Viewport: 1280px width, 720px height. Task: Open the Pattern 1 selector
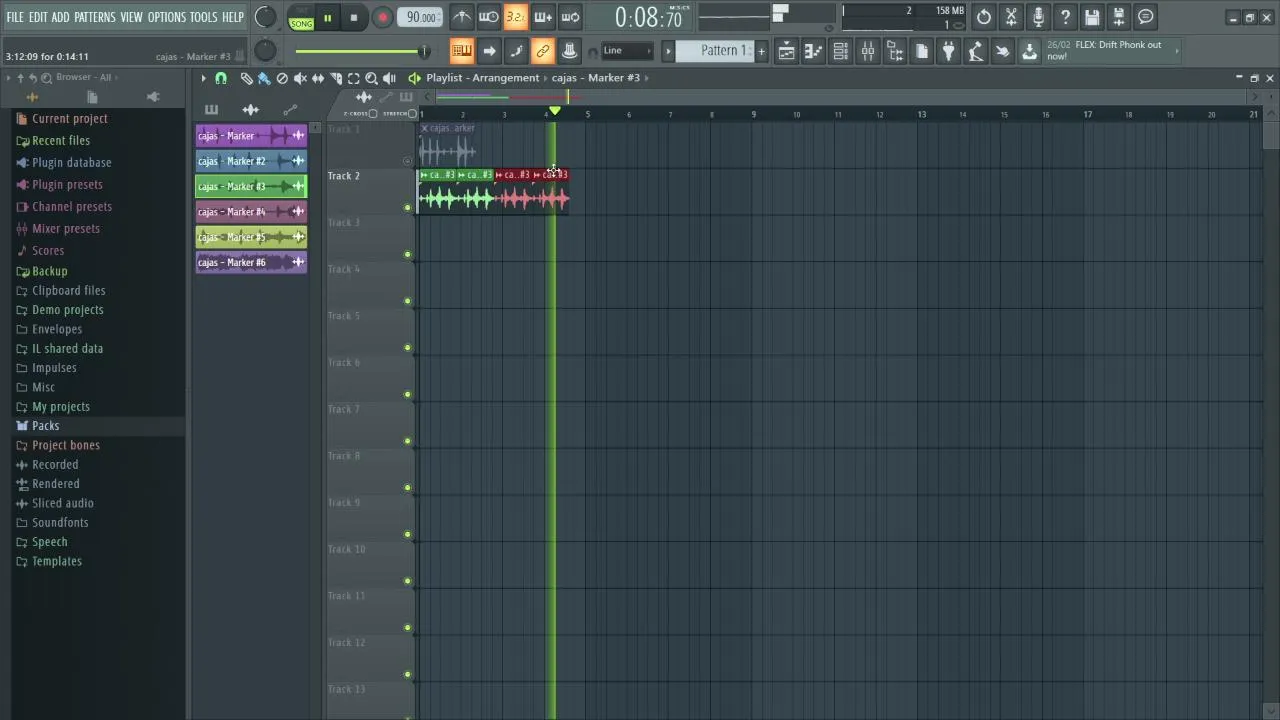coord(717,51)
